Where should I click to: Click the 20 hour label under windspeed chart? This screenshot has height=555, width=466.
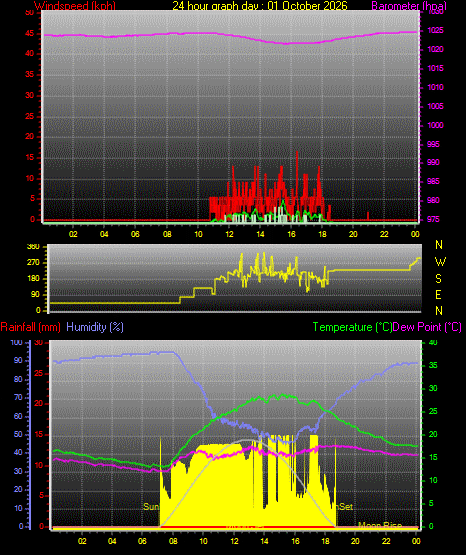(x=353, y=234)
